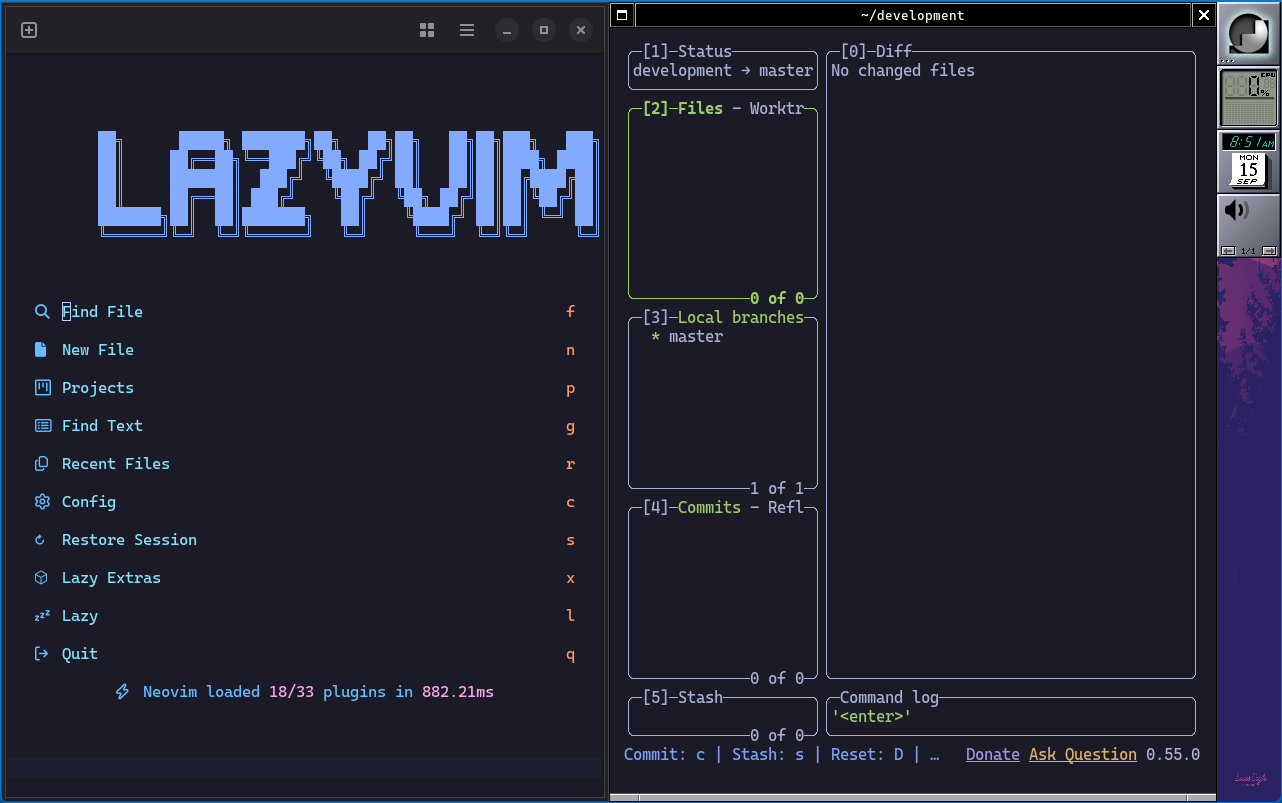Click the right arrow in mixer applet
The height and width of the screenshot is (803, 1282).
click(x=1269, y=251)
